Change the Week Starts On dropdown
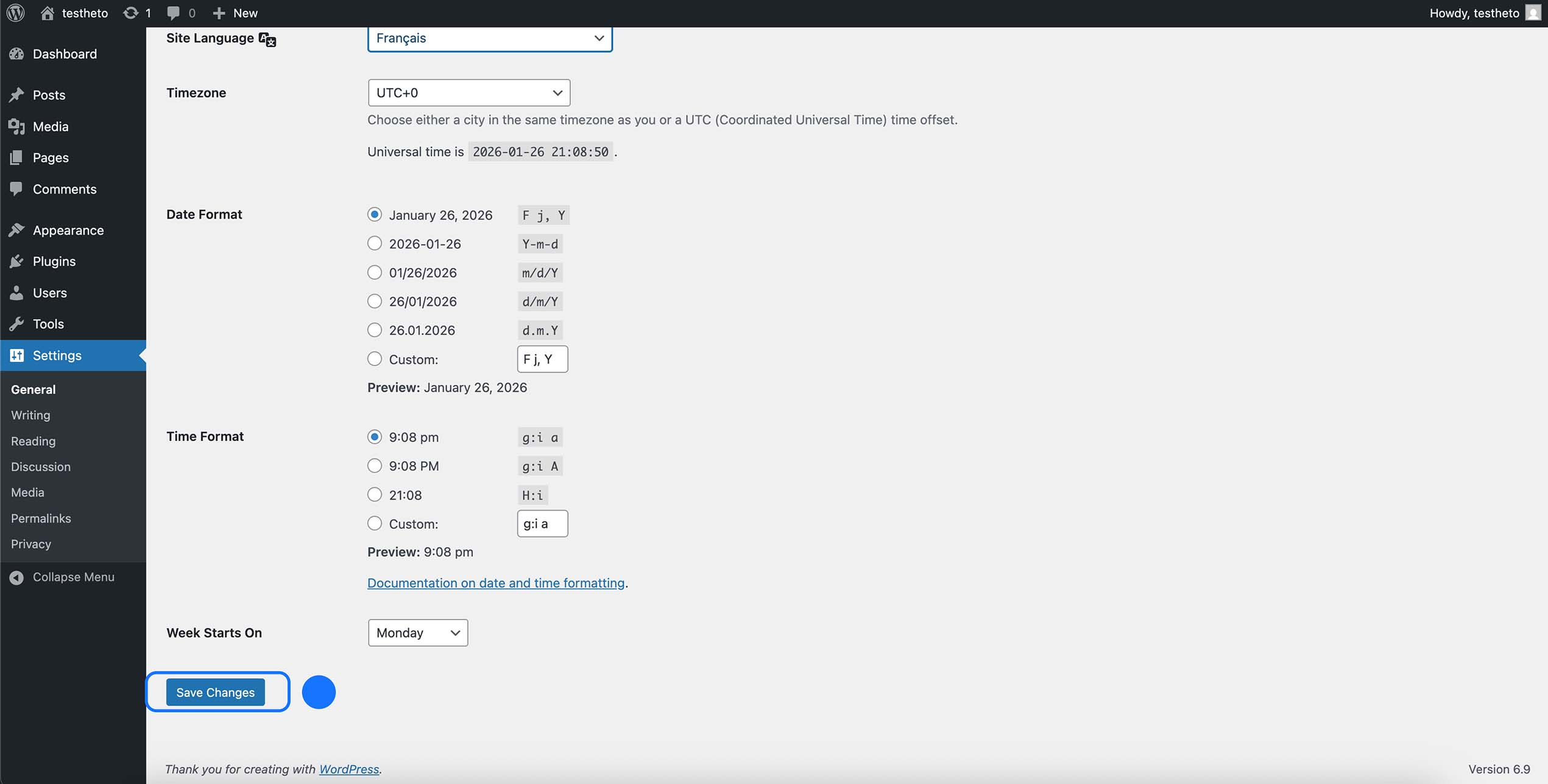Image resolution: width=1548 pixels, height=784 pixels. [417, 633]
